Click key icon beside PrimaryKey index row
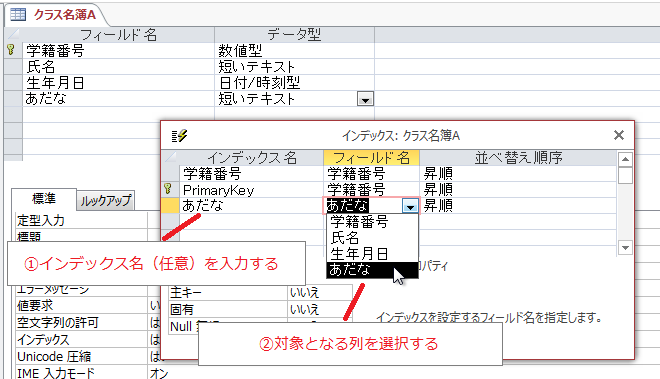Screen dimensions: 660x379 168,189
